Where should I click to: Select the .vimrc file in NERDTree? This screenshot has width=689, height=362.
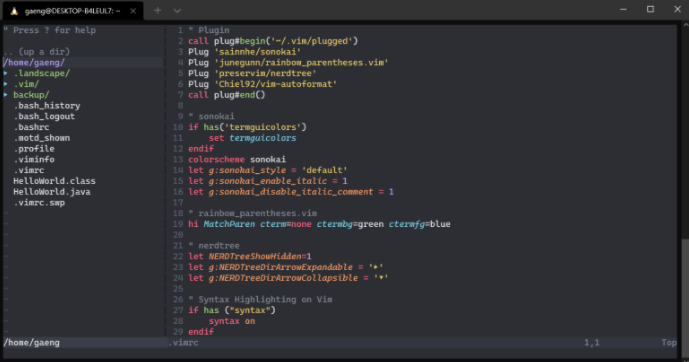29,170
